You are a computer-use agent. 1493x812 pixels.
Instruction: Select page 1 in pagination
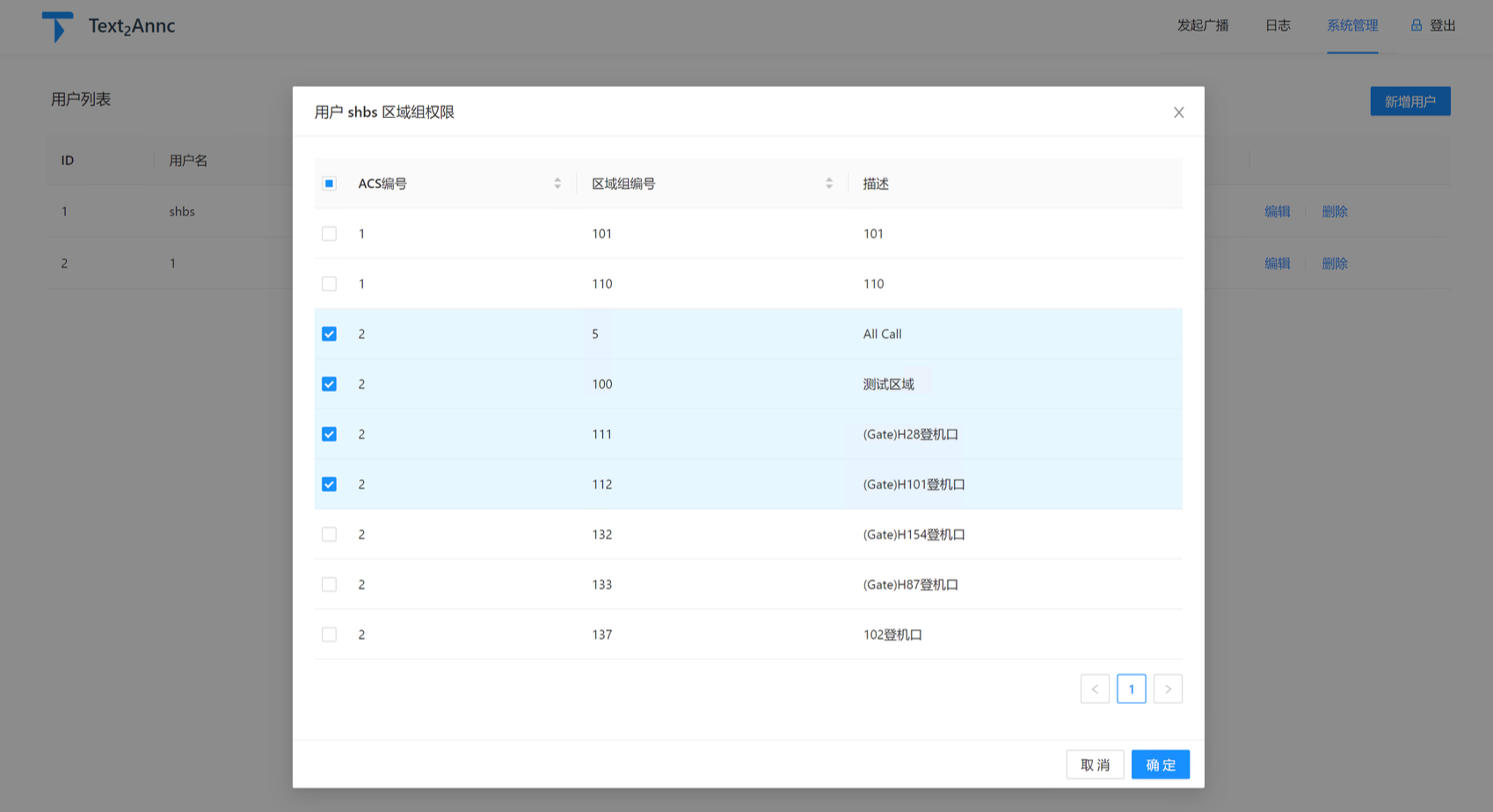[x=1131, y=689]
